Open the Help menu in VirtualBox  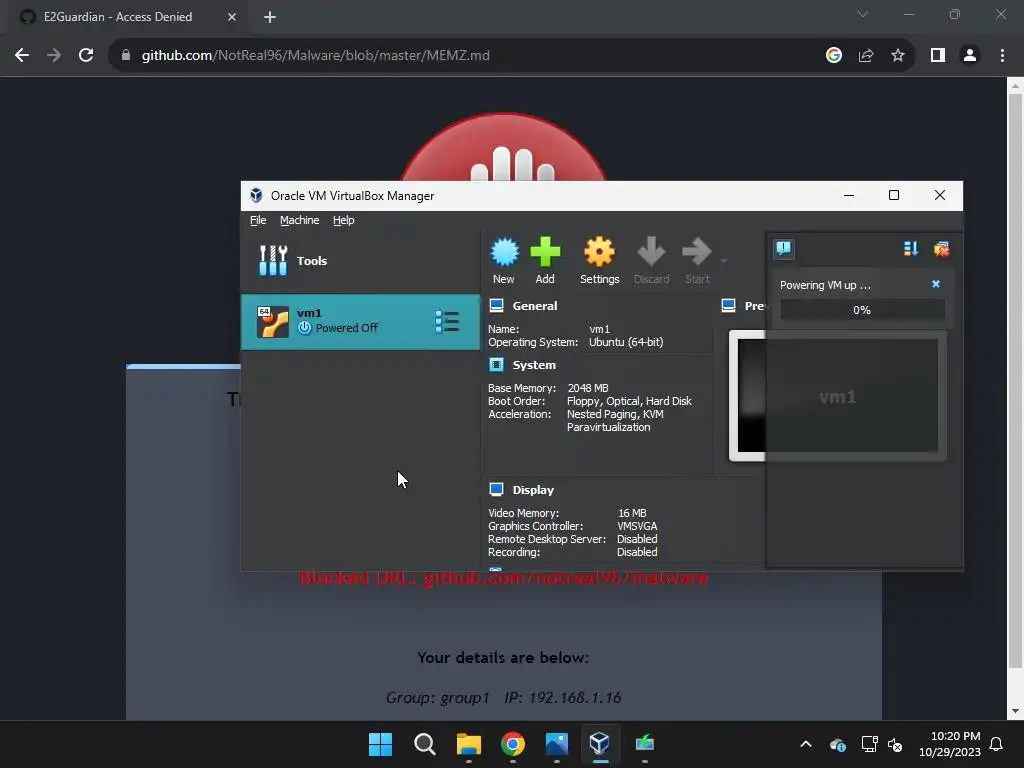tap(344, 220)
